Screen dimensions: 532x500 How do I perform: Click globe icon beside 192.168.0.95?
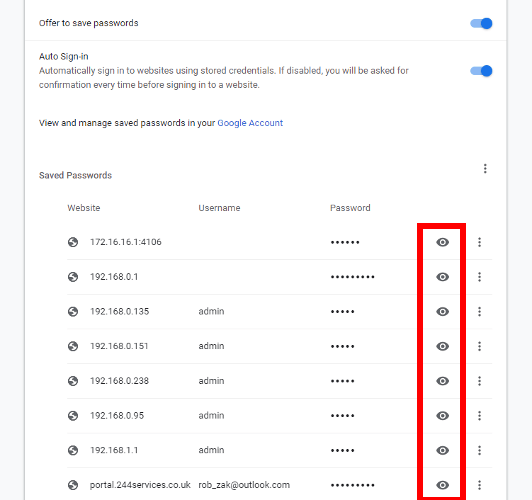click(x=73, y=416)
